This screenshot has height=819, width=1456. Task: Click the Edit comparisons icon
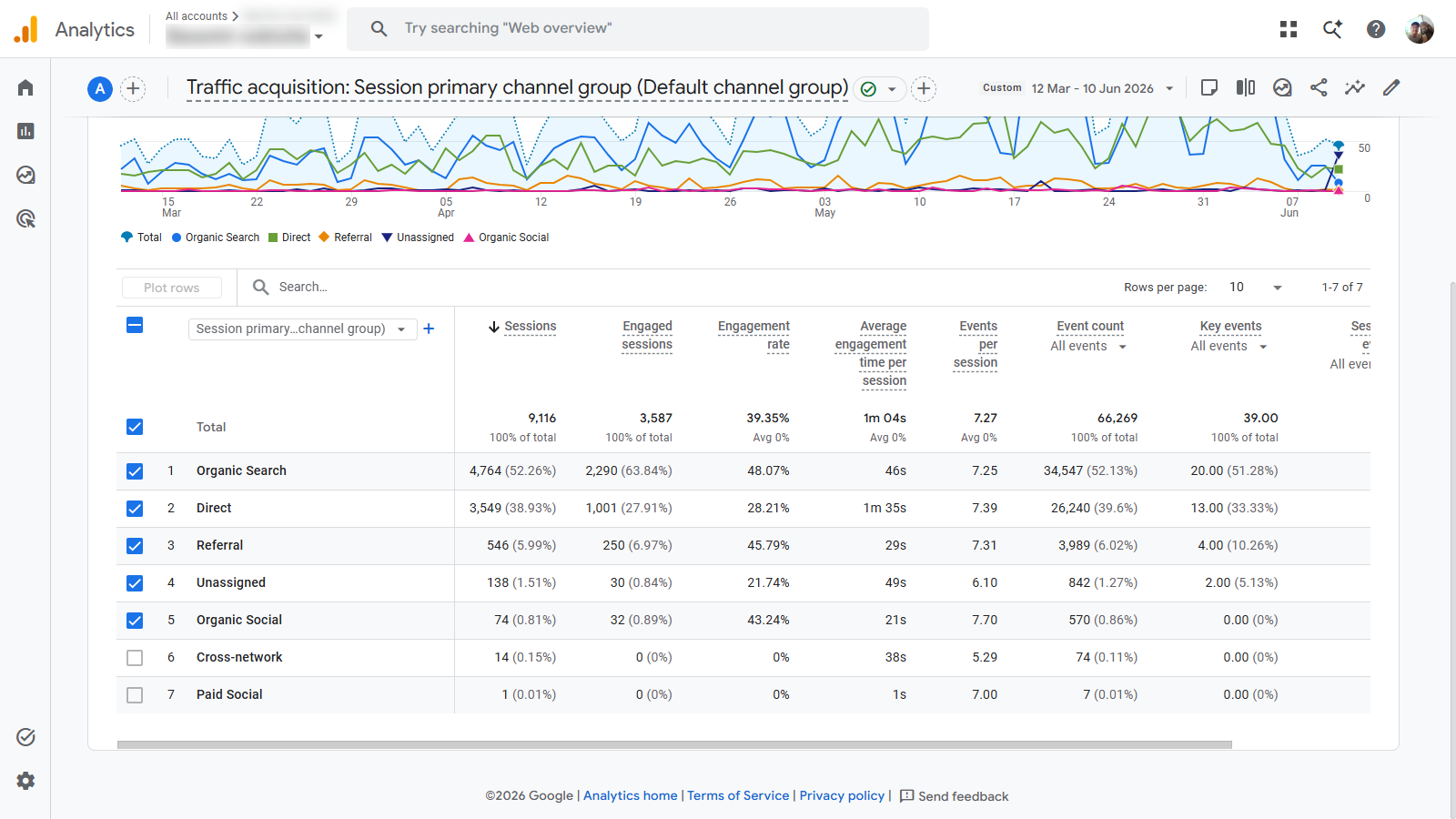[1246, 87]
